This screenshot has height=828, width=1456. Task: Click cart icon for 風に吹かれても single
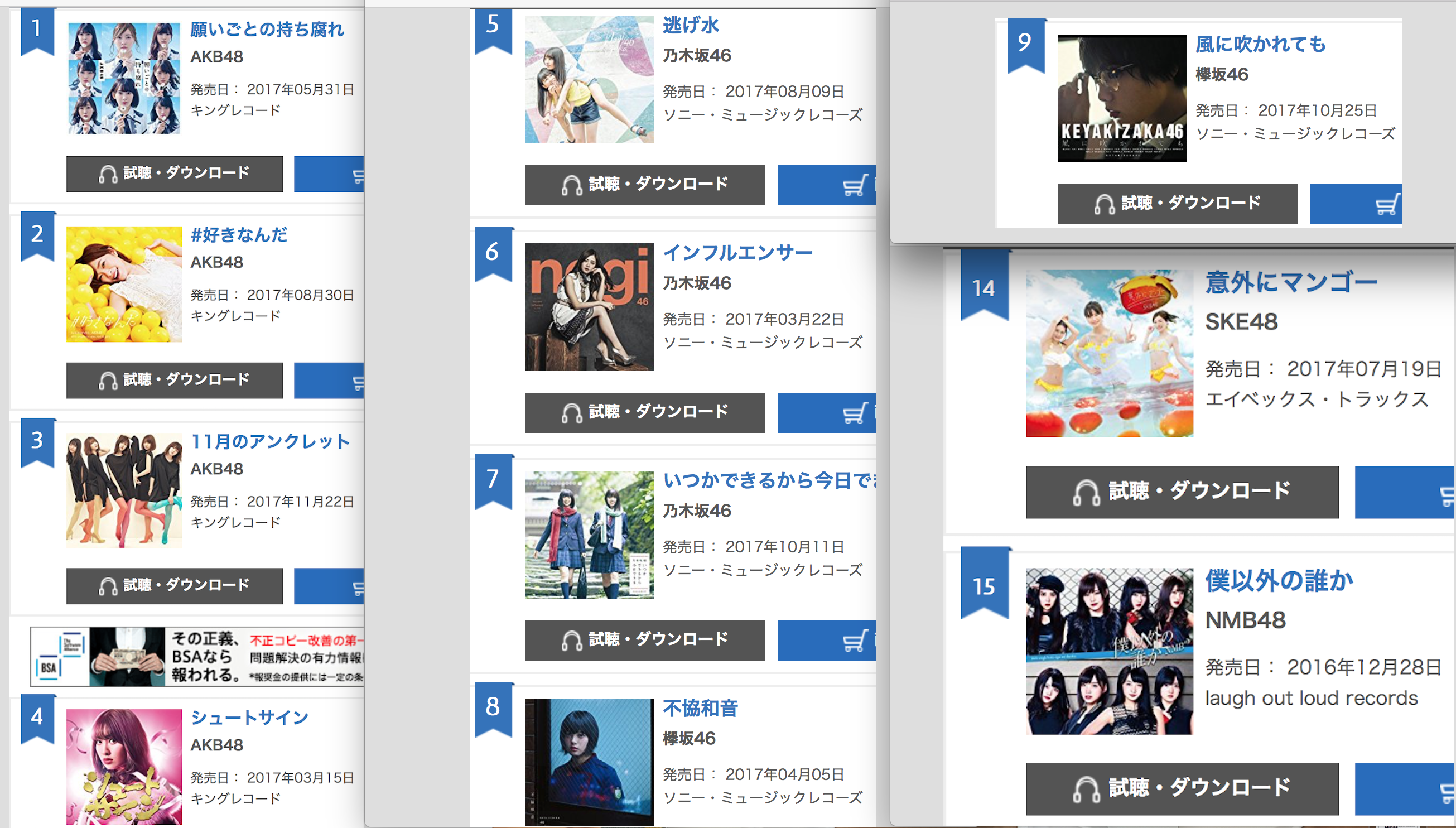coord(1388,204)
